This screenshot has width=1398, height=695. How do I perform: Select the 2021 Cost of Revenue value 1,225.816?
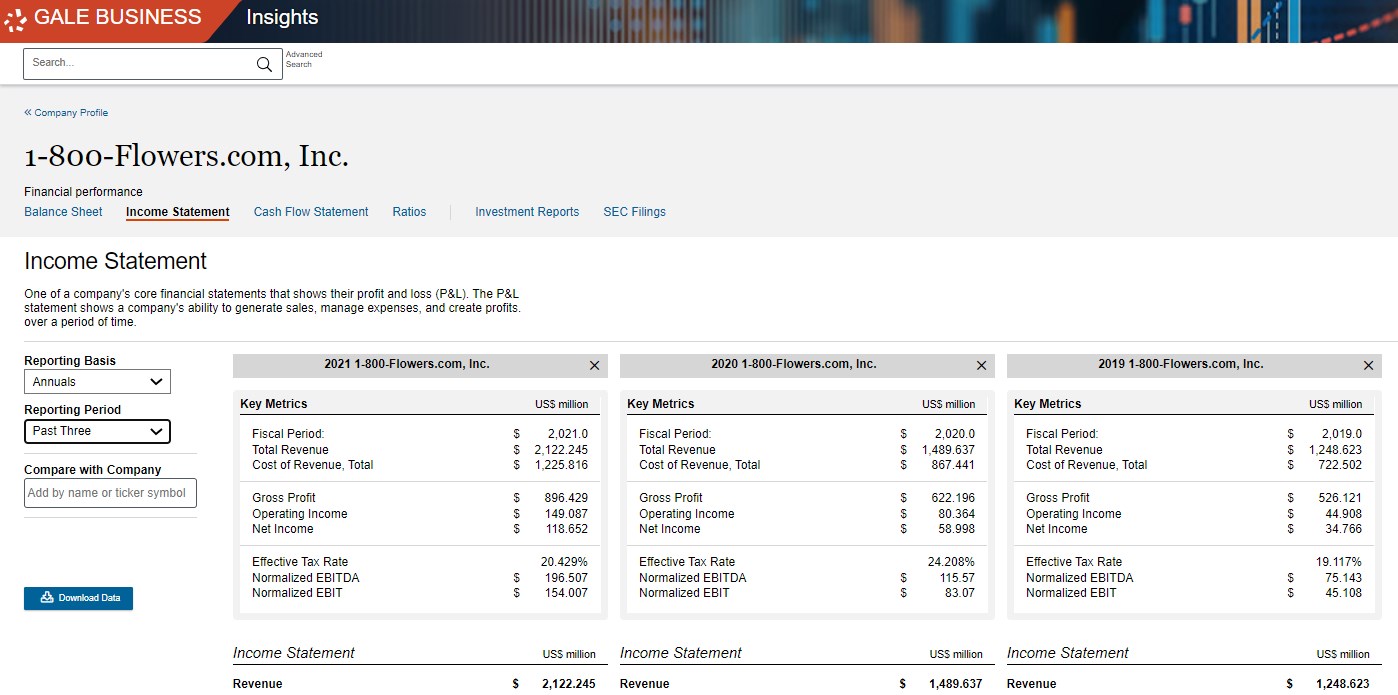pyautogui.click(x=561, y=465)
